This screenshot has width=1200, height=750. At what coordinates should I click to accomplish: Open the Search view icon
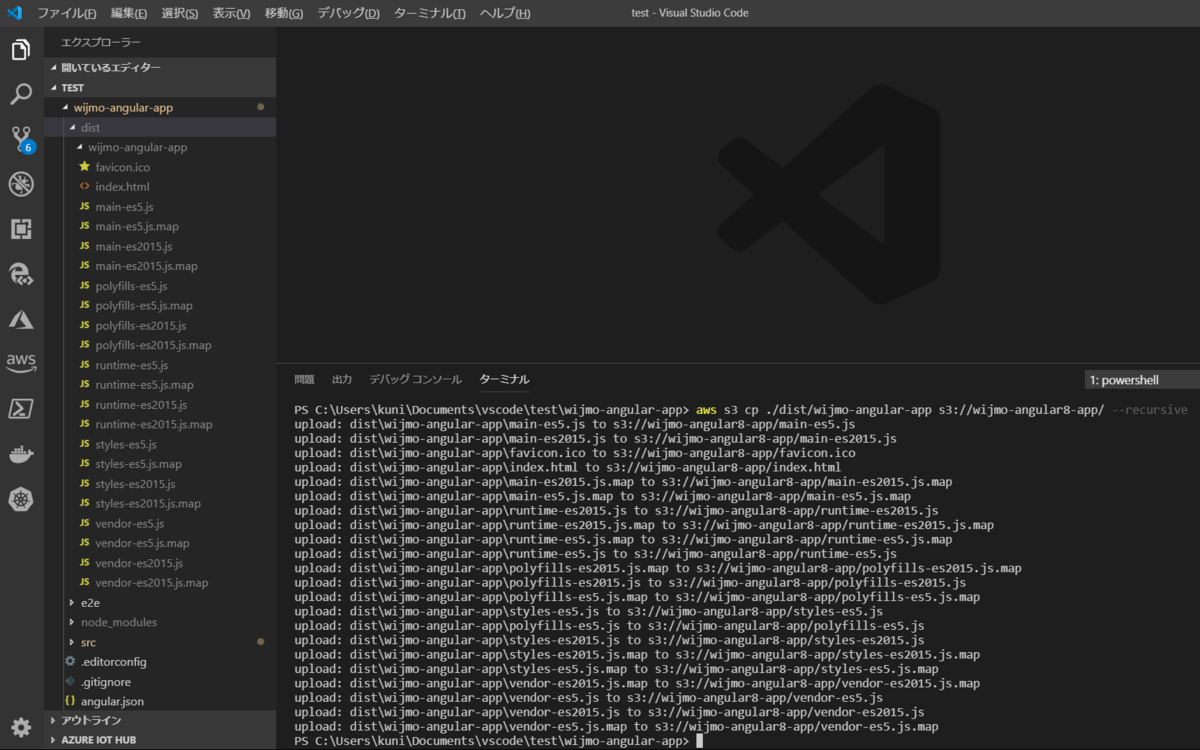(x=21, y=95)
